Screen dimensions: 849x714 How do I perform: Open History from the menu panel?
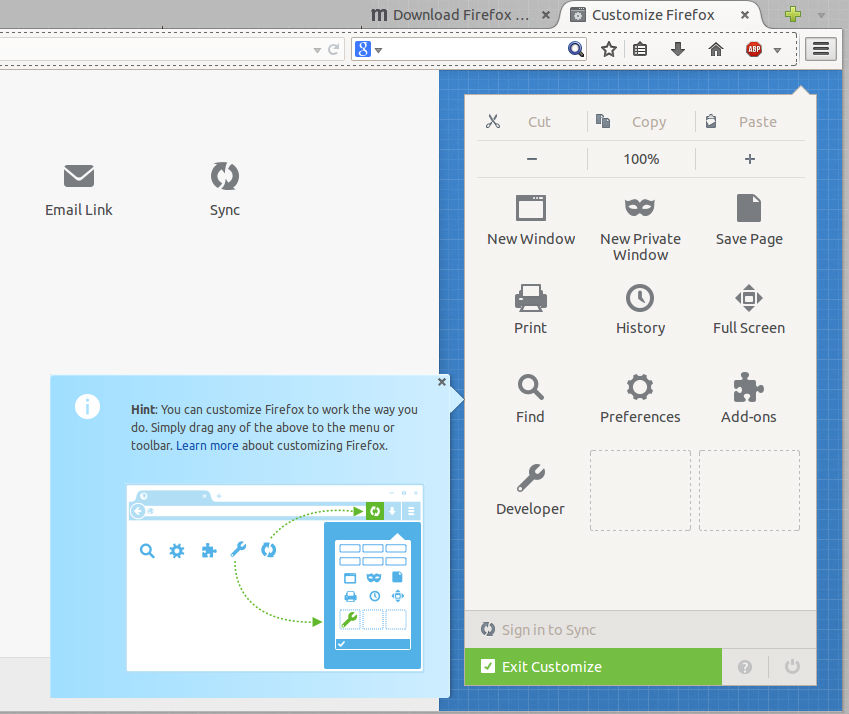click(640, 298)
